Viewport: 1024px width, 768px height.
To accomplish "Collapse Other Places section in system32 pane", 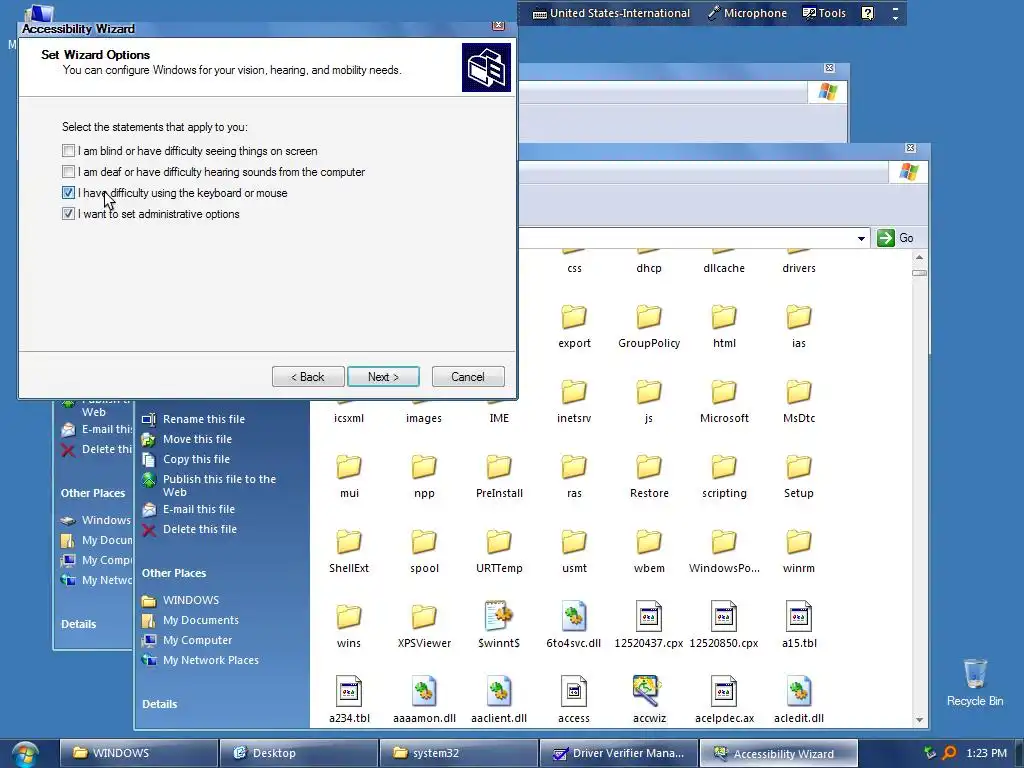I will 174,573.
